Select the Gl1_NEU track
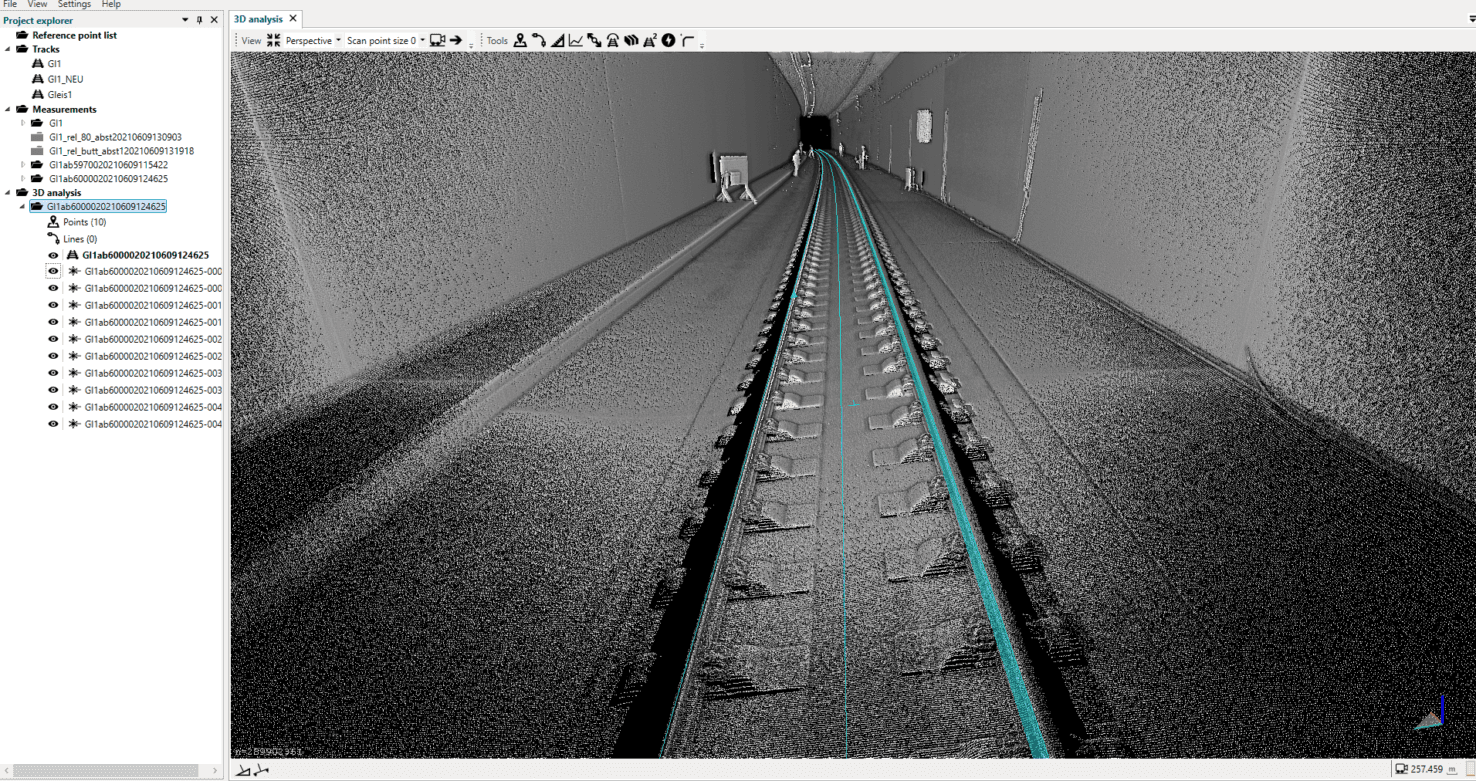 [66, 79]
